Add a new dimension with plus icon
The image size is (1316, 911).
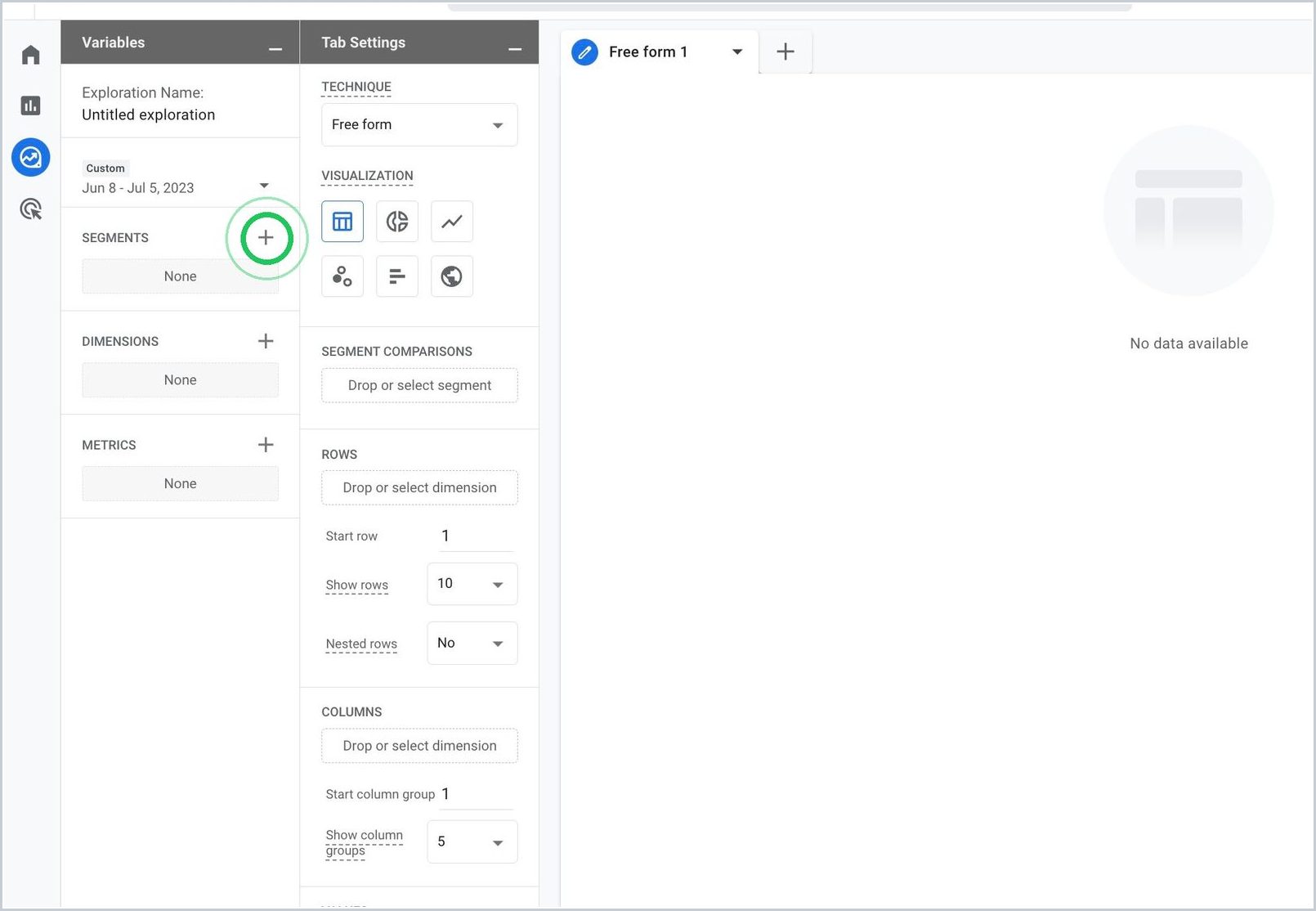266,341
